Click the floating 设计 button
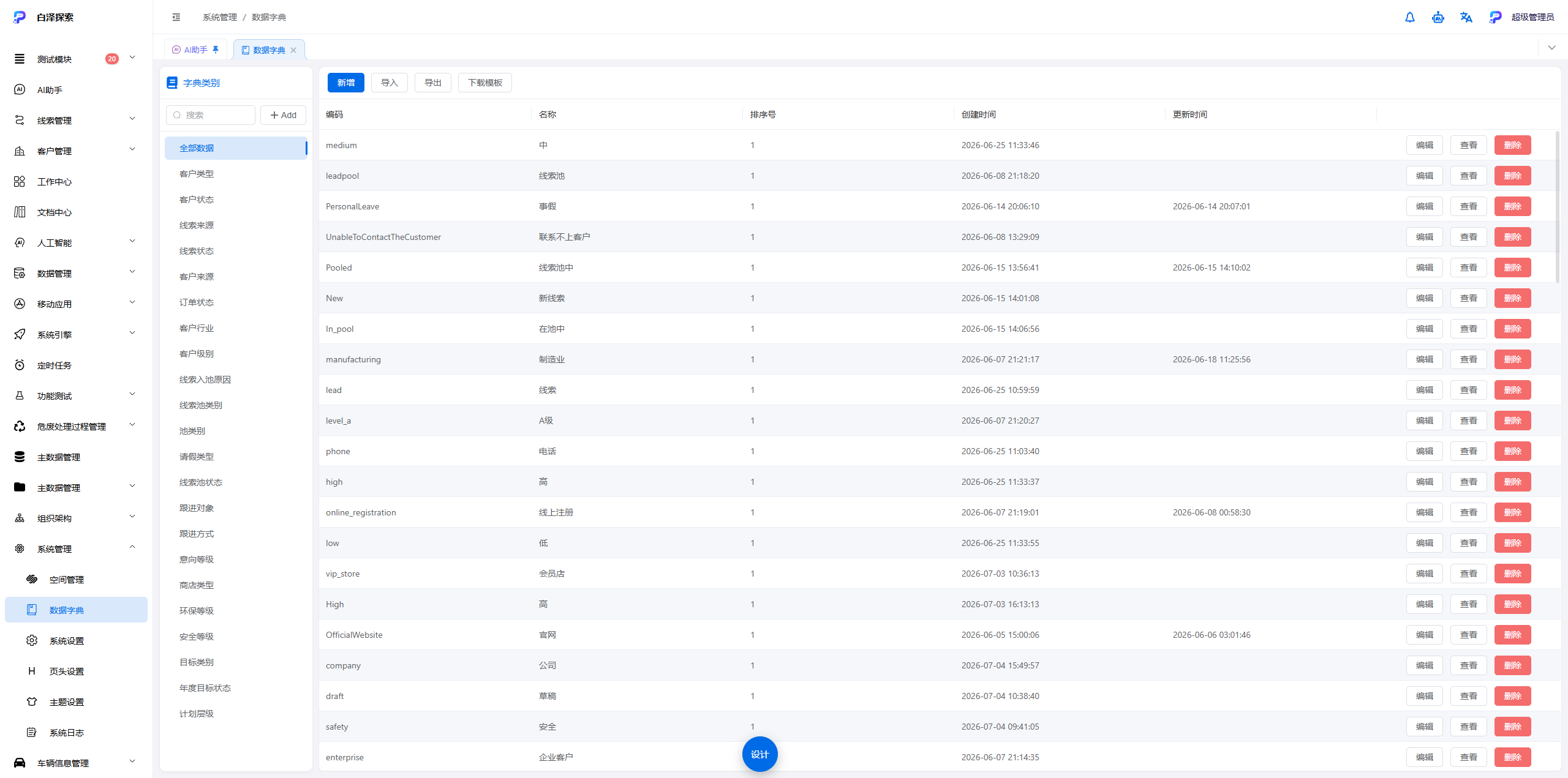 click(759, 754)
